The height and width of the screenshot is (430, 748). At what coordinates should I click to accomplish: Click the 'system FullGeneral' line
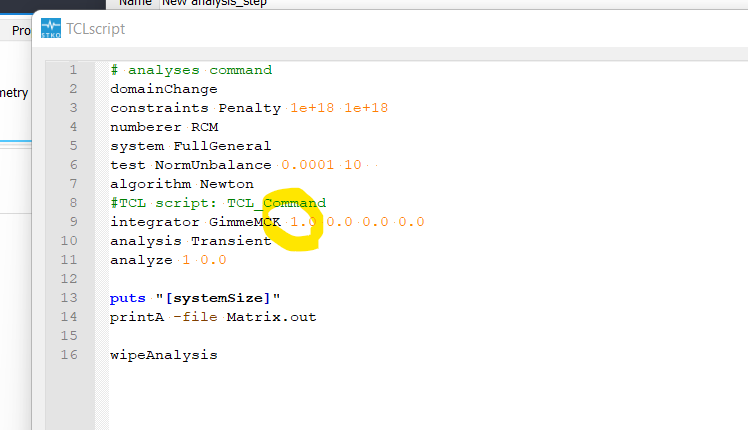tap(190, 146)
